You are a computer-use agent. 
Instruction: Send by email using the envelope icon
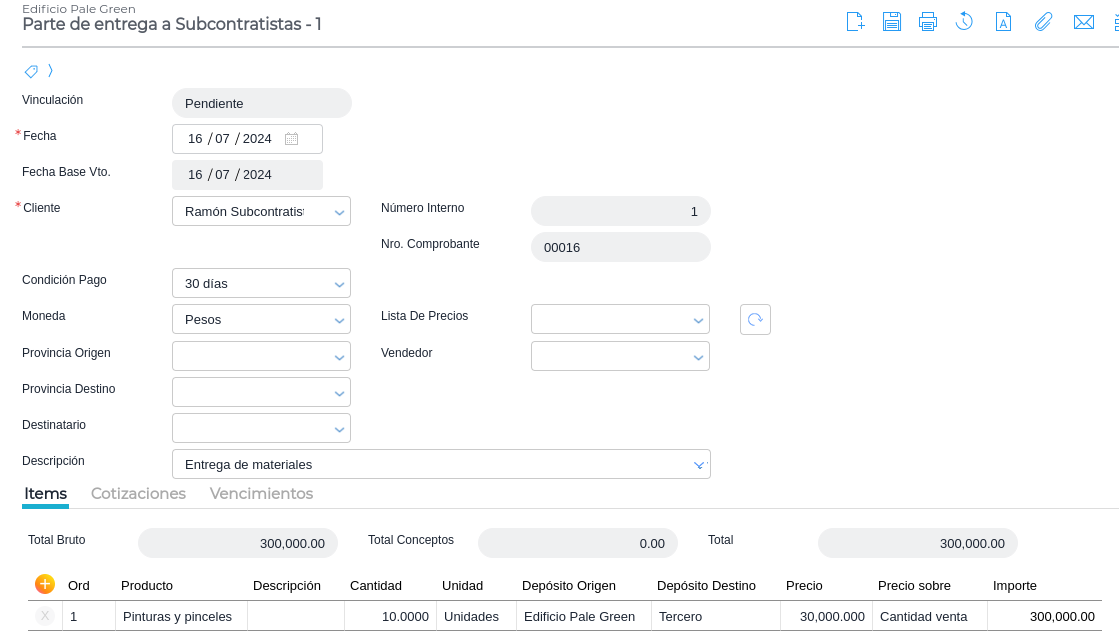1083,22
